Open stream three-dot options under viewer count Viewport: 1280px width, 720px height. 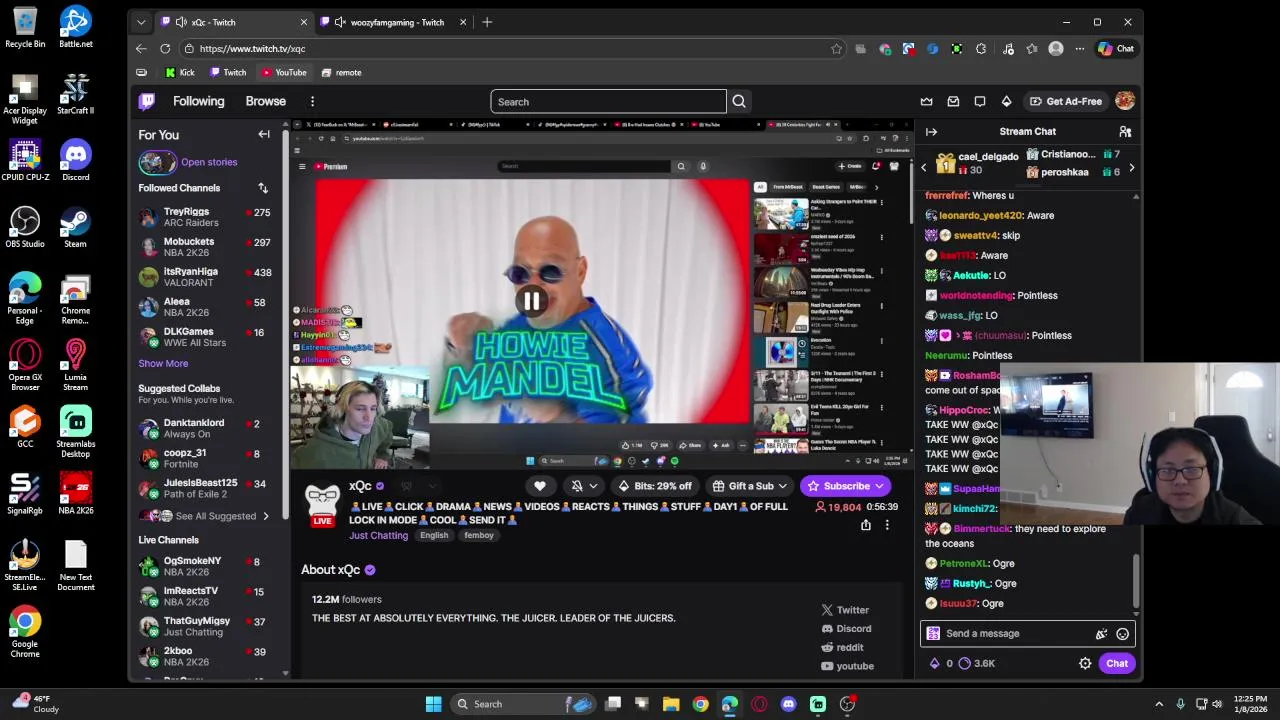click(887, 525)
